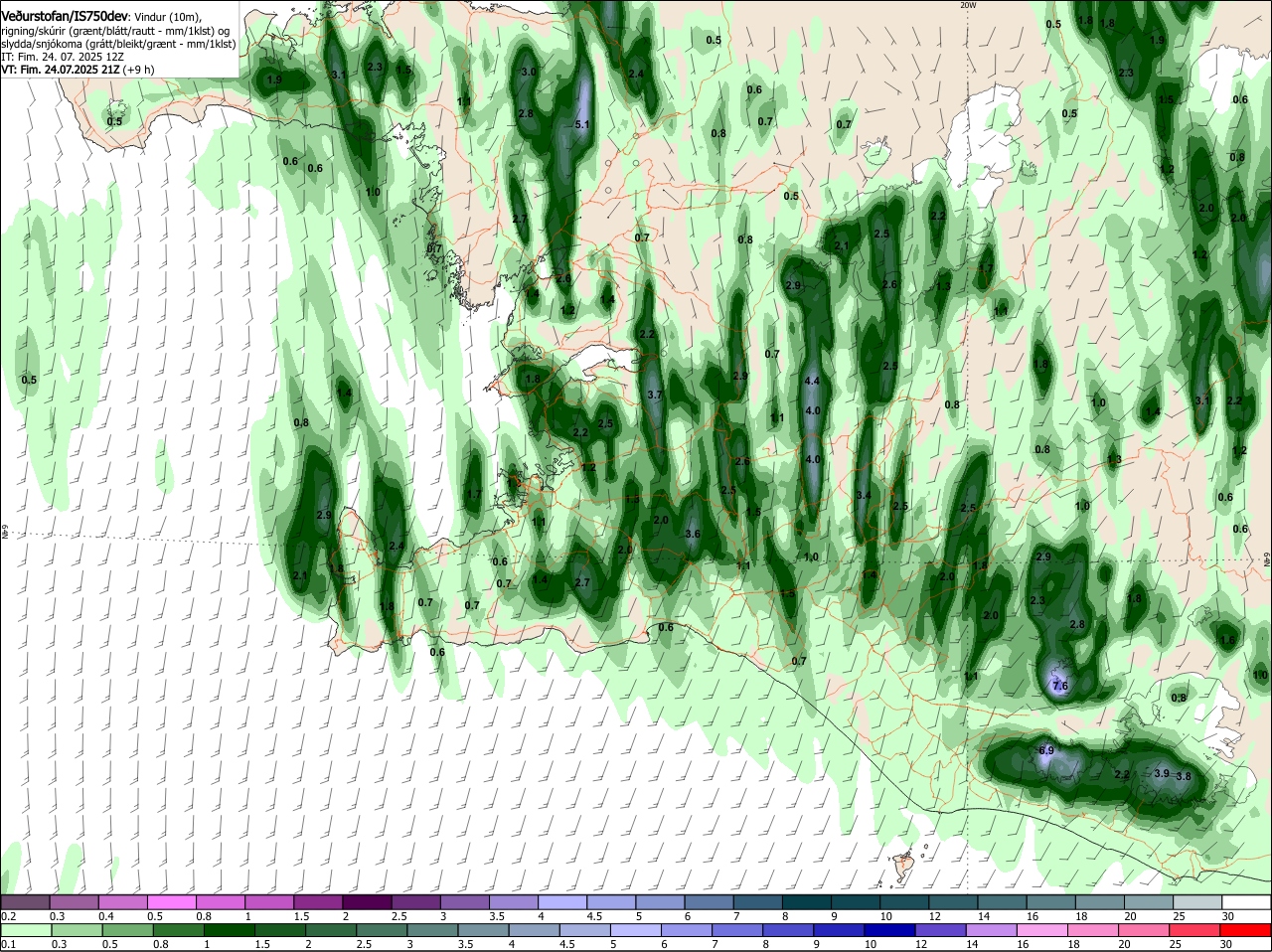Select the 3.9 value in southeast band

1162,773
